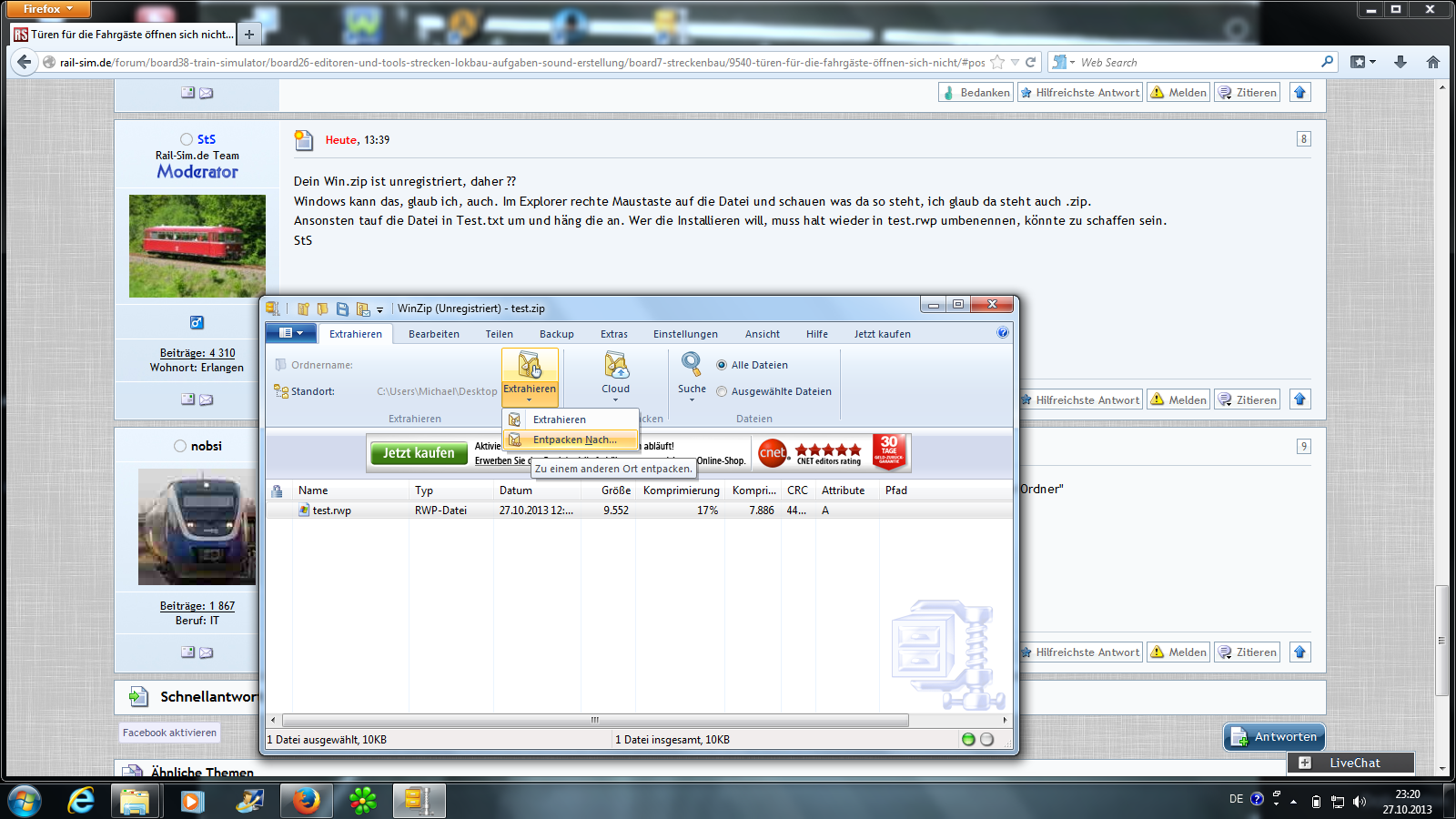Focus the Web Search input field
This screenshot has height=819, width=1456.
click(1198, 63)
